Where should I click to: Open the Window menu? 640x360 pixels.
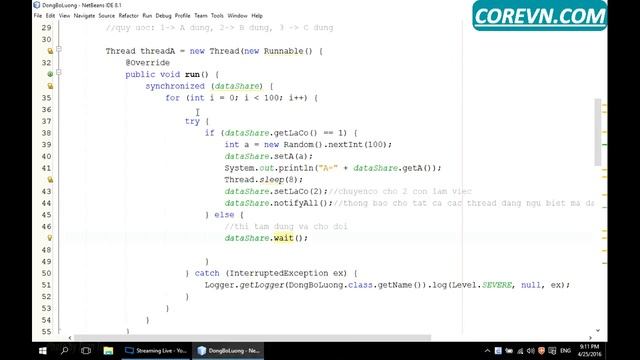237,16
